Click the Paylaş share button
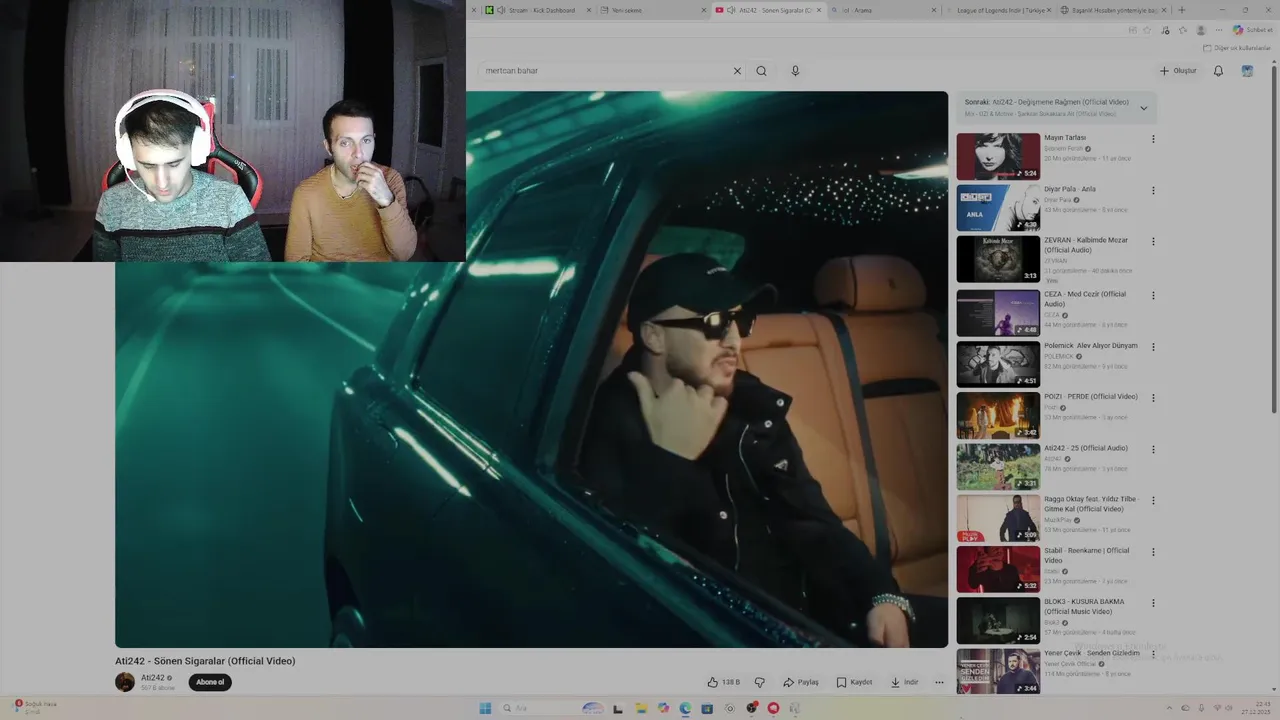This screenshot has height=720, width=1280. [801, 682]
